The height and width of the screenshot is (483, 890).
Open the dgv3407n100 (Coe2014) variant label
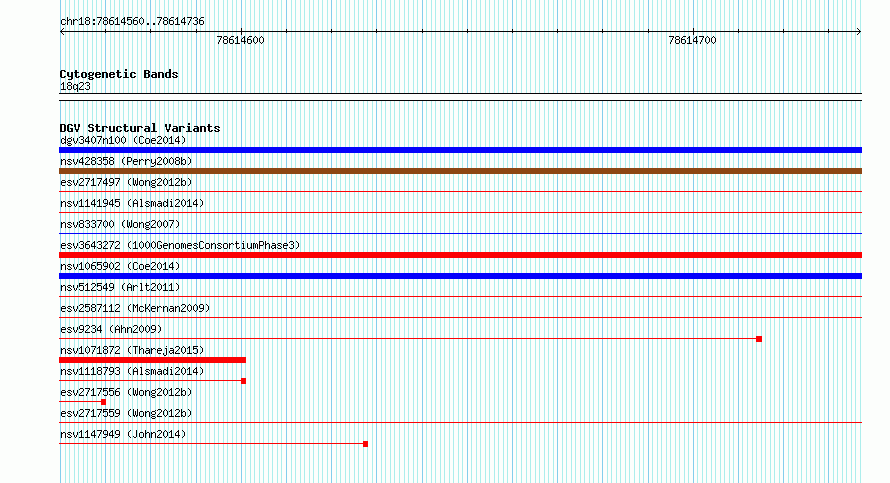[123, 140]
